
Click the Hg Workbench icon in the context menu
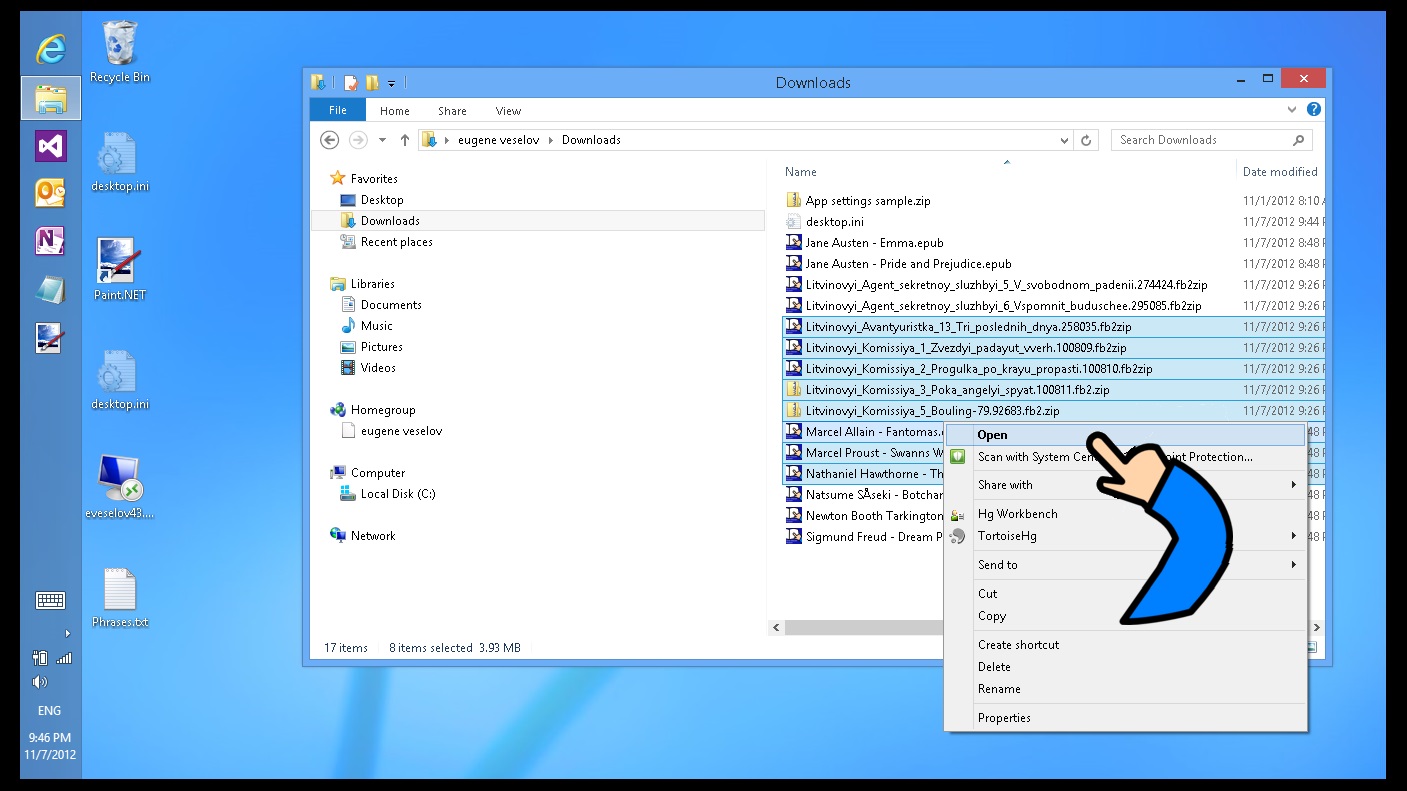click(x=958, y=514)
